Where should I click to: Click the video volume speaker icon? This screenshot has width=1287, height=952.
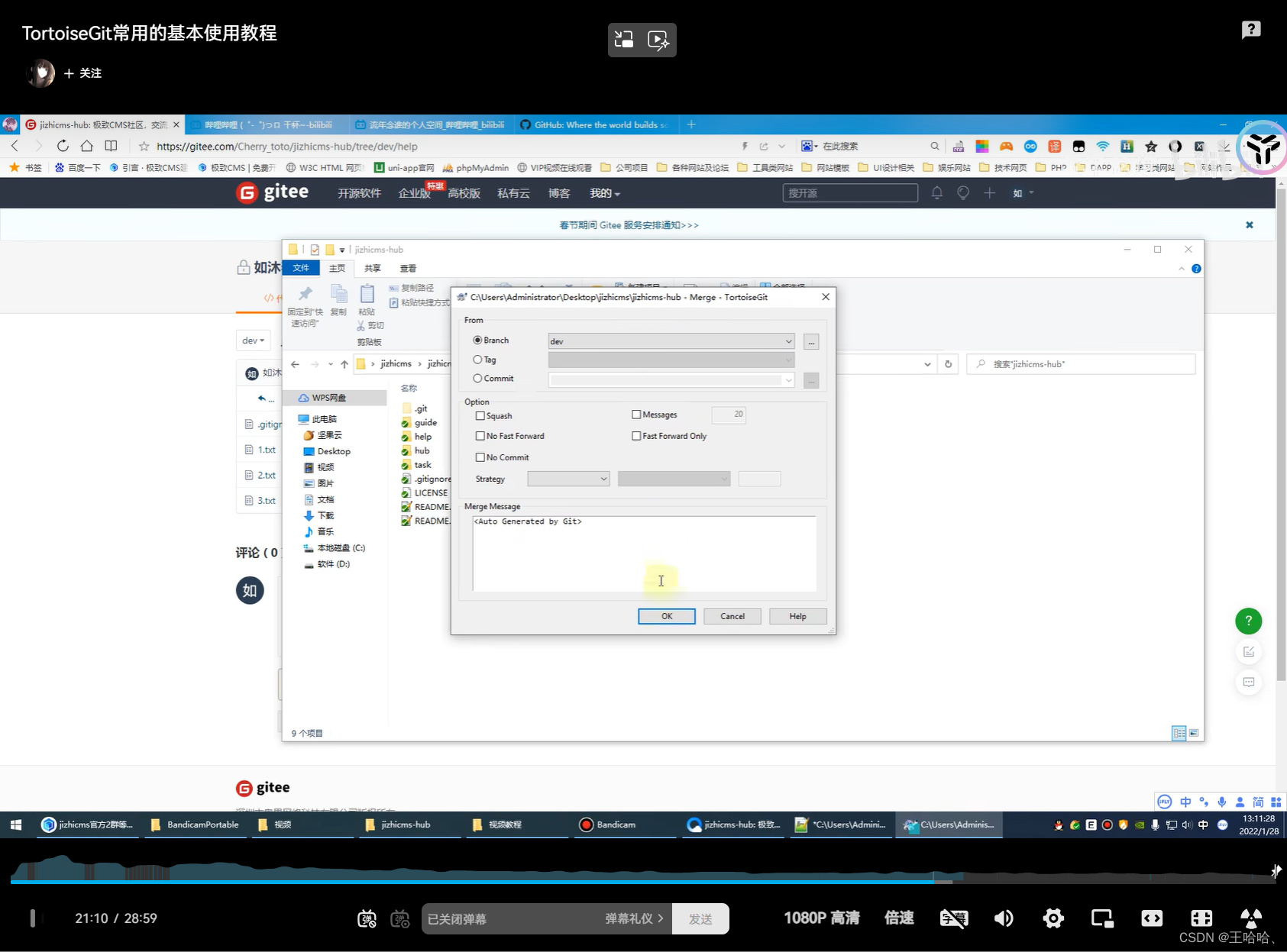click(1004, 918)
